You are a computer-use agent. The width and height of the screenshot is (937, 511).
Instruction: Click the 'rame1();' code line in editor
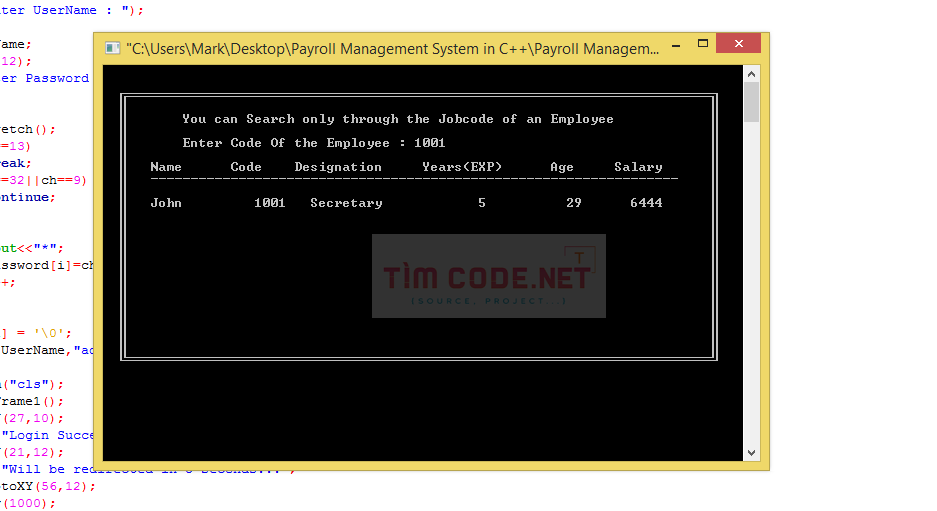(32, 401)
